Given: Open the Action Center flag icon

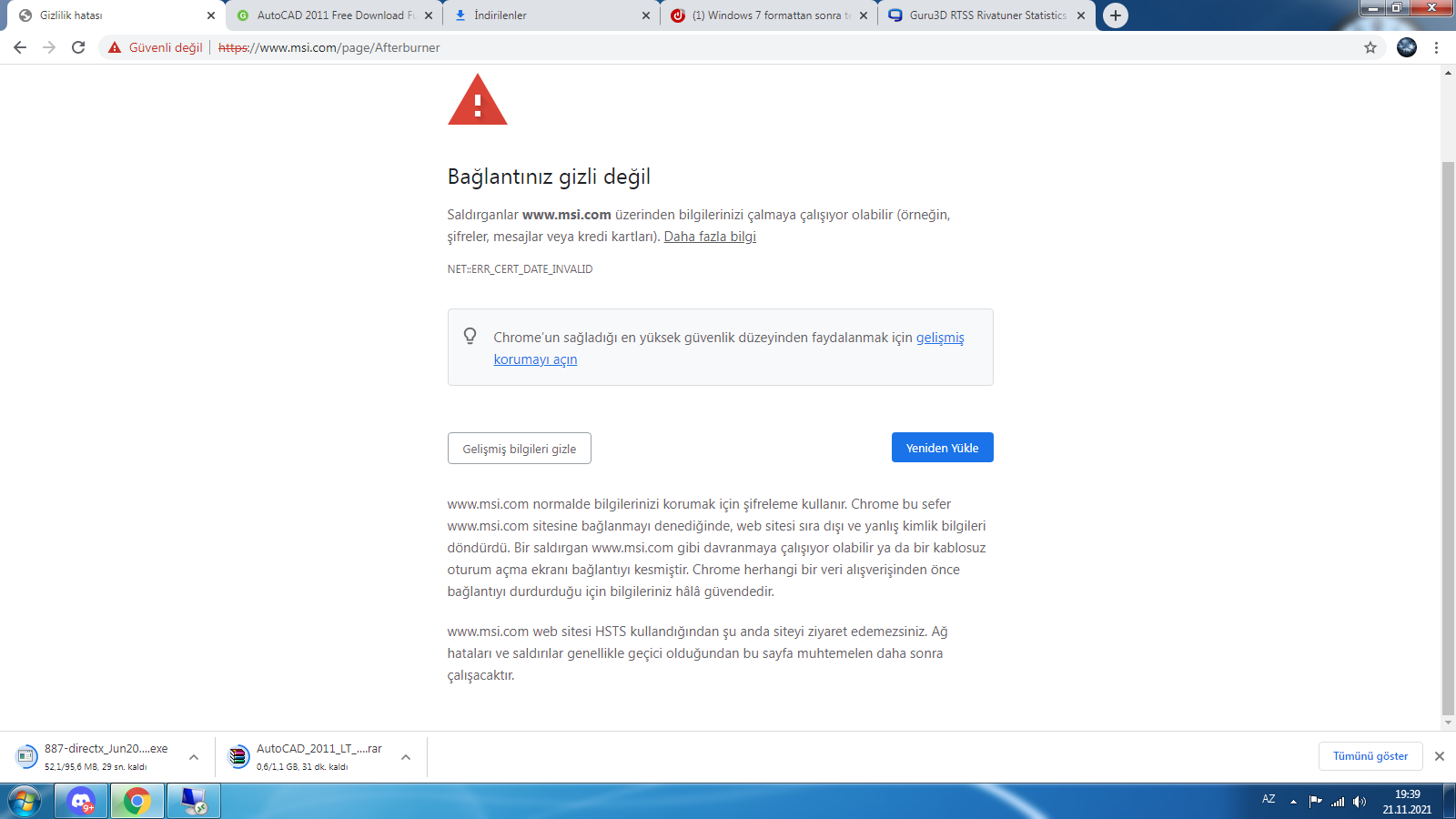Looking at the screenshot, I should 1315,802.
